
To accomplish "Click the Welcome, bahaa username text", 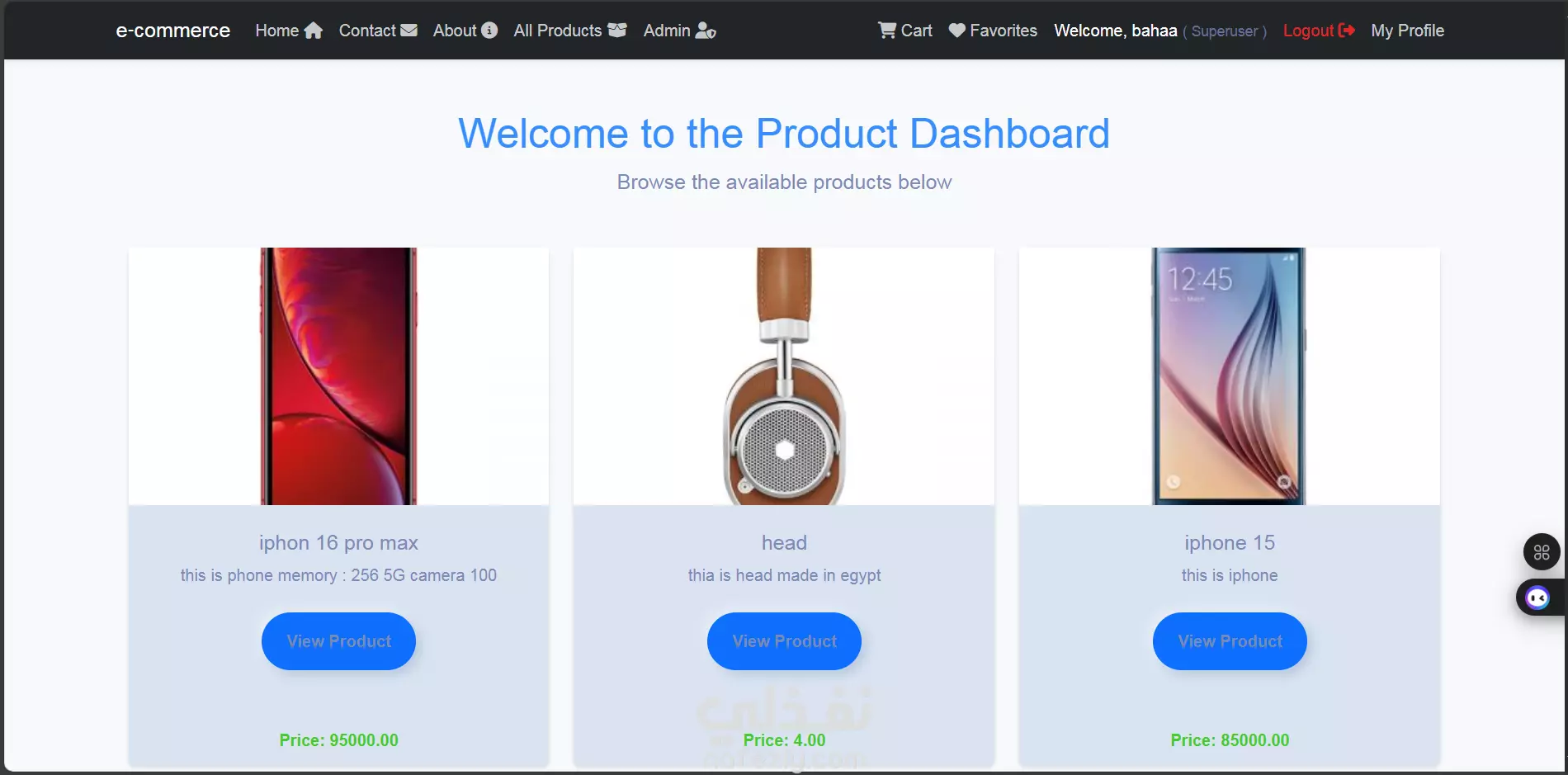I will (x=1116, y=31).
